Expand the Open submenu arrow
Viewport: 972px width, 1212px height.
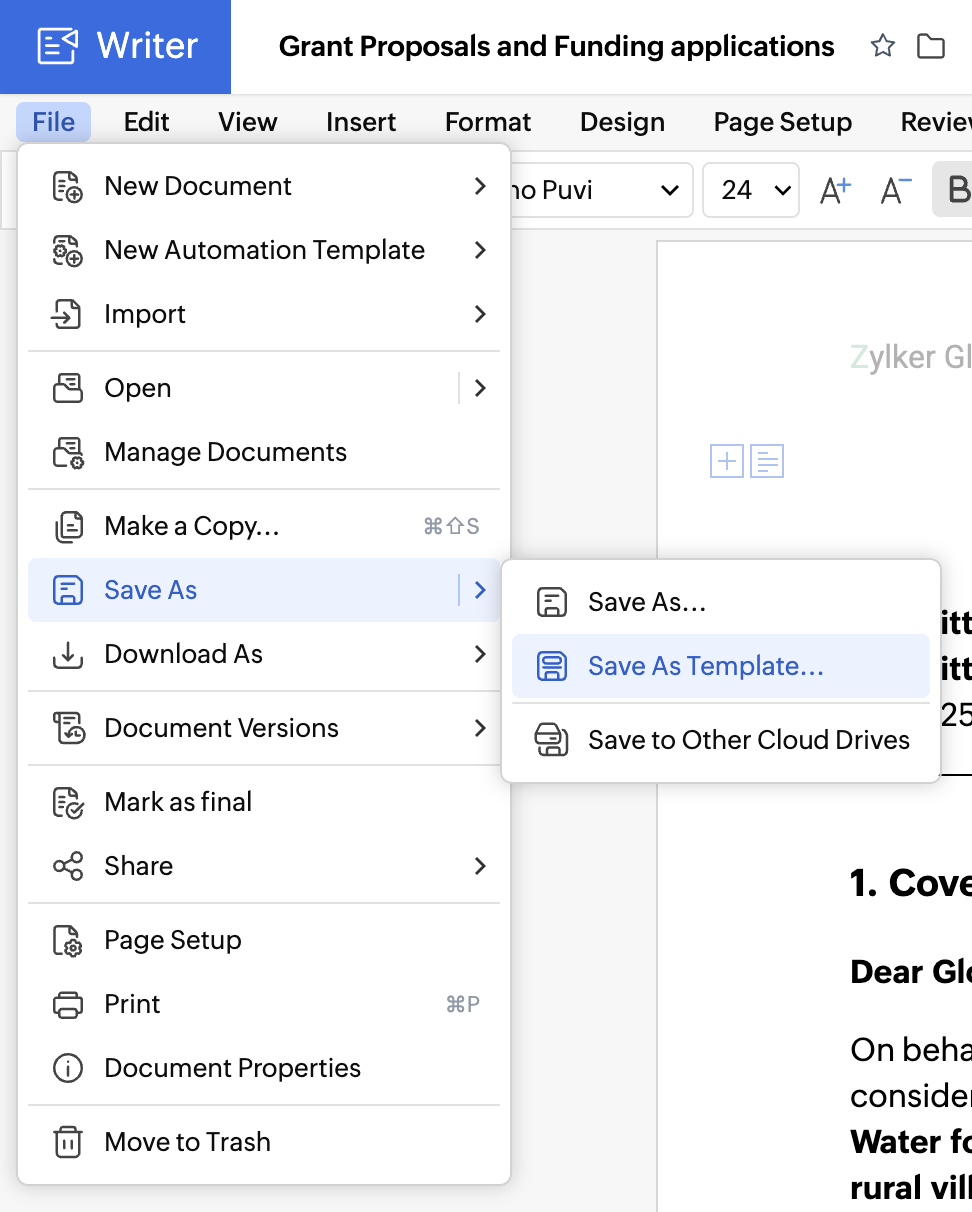(480, 388)
